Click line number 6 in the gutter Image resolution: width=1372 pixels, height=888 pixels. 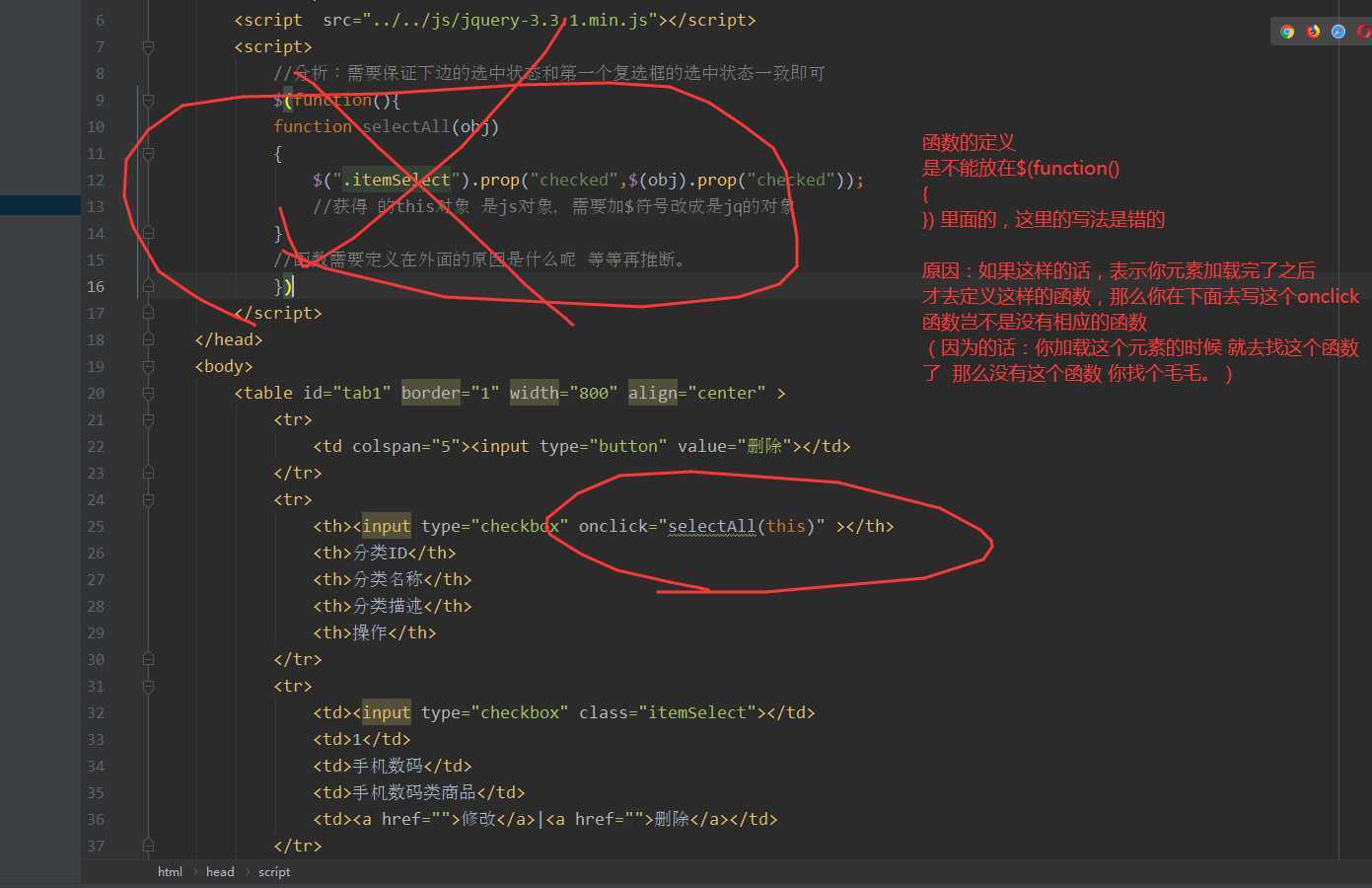(x=100, y=20)
